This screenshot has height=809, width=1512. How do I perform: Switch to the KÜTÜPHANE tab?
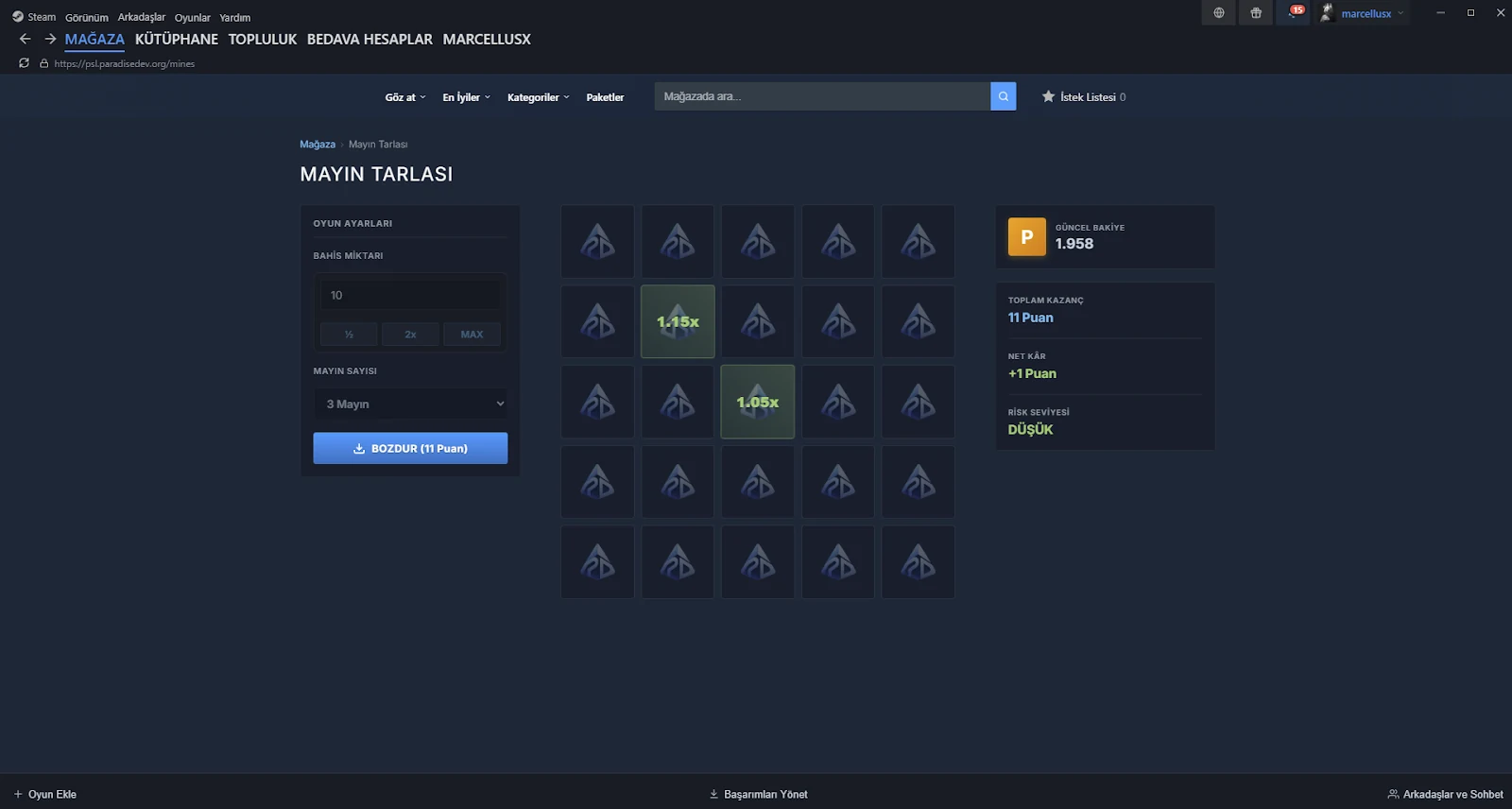[177, 39]
